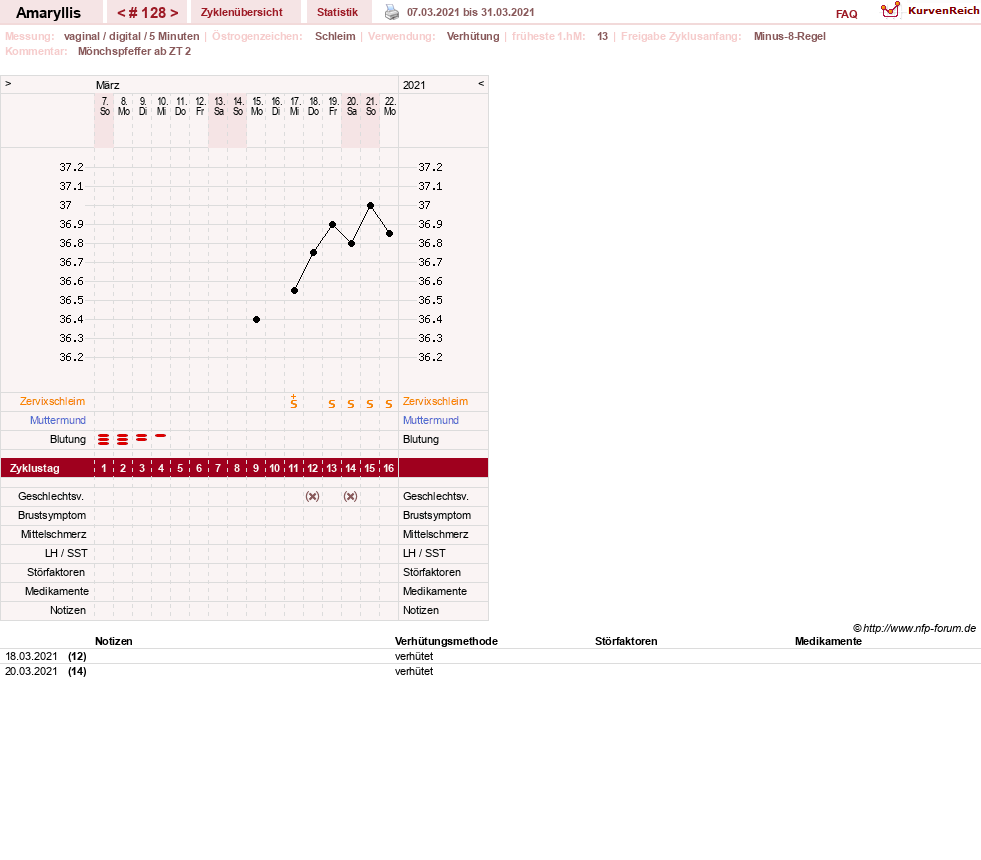Click the note row dated 18.03.2021
The image size is (981, 860).
tap(490, 656)
